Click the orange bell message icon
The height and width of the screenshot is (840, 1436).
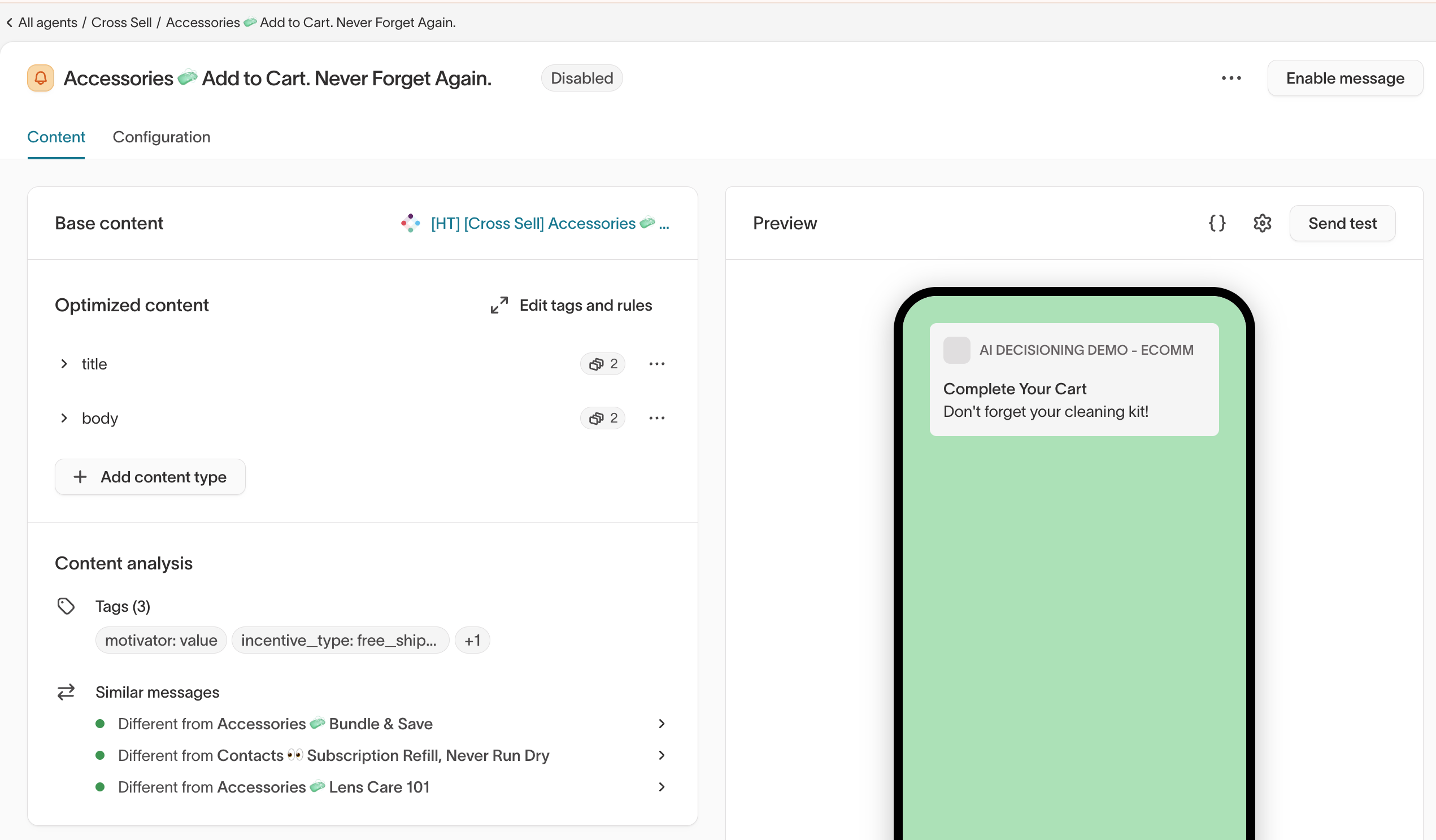click(41, 78)
